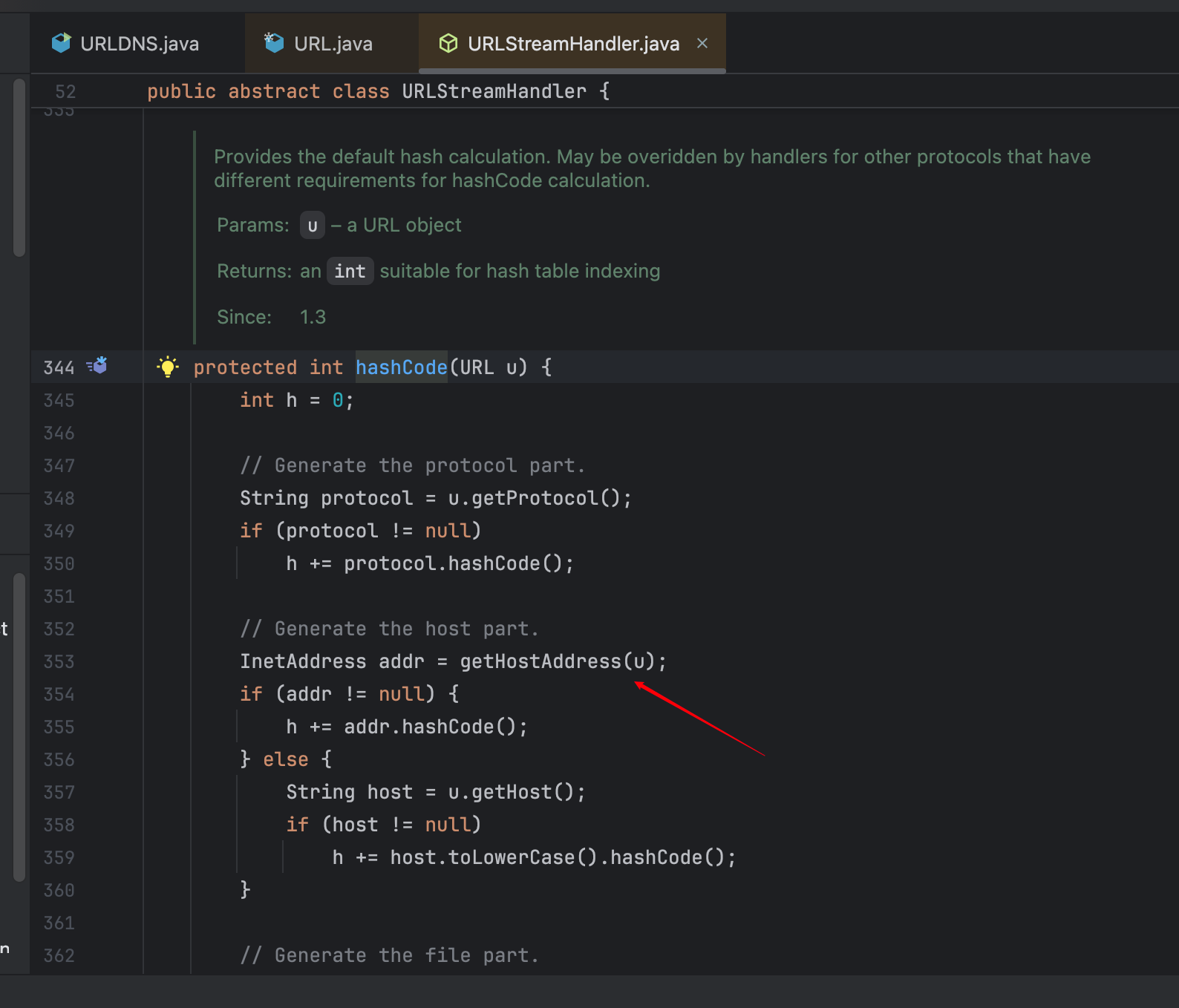Click the URL.java file type icon
Viewport: 1179px width, 1008px height.
tap(274, 44)
